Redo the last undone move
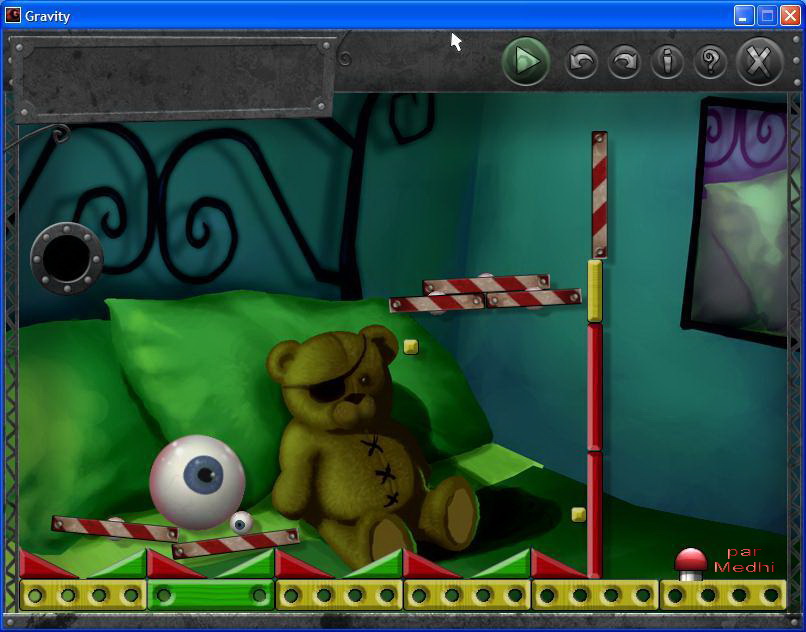The height and width of the screenshot is (632, 806). click(624, 62)
